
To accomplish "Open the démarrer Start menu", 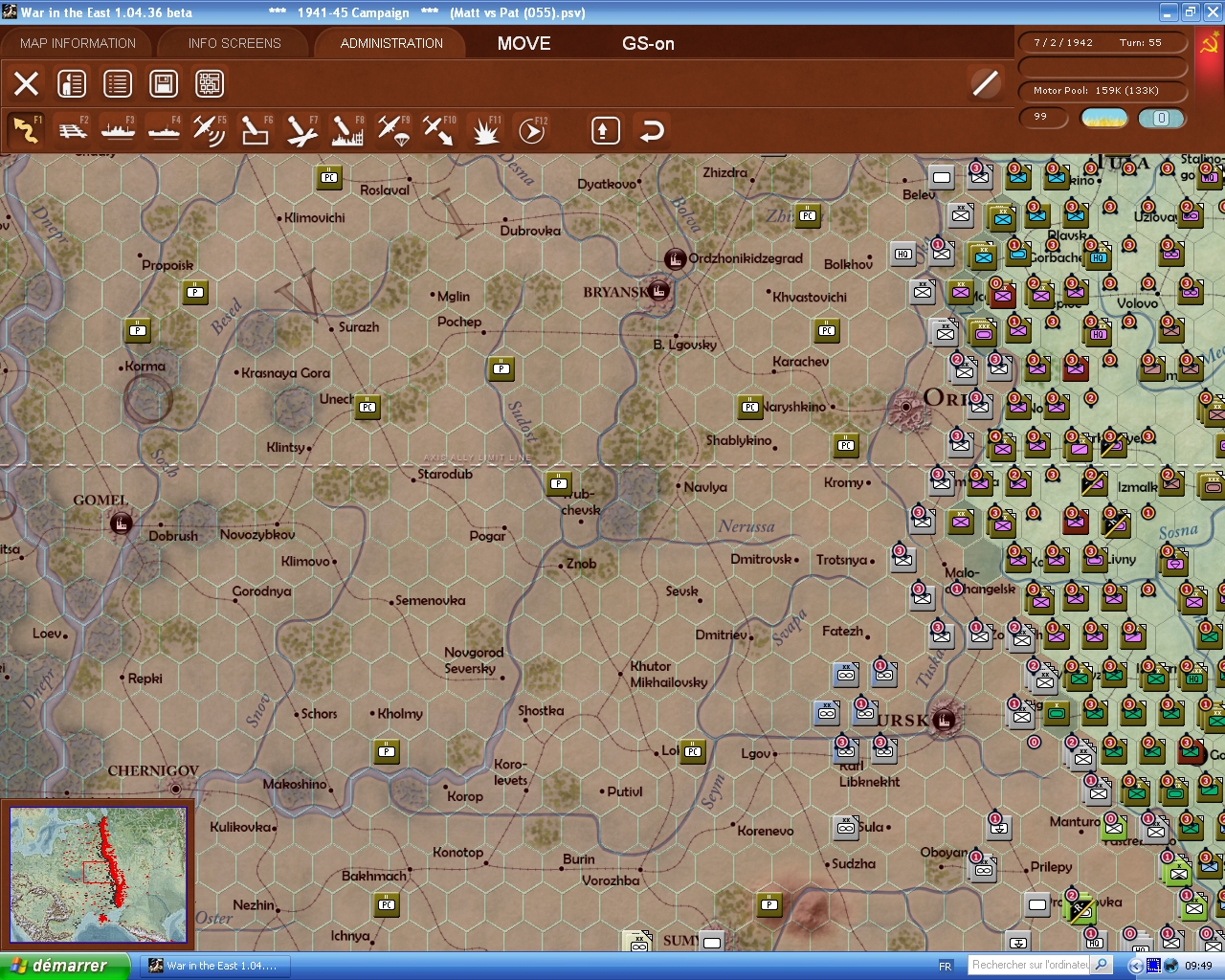I will (64, 966).
